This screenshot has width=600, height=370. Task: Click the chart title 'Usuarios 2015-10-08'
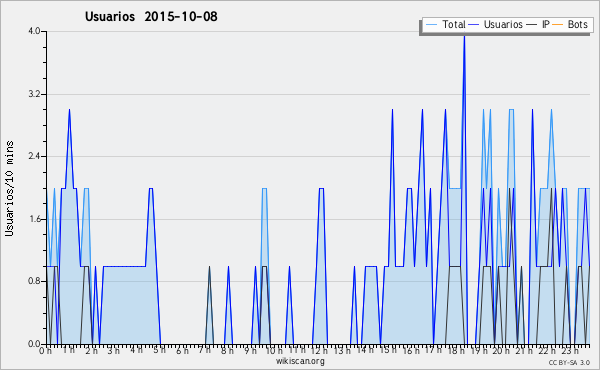coord(151,16)
